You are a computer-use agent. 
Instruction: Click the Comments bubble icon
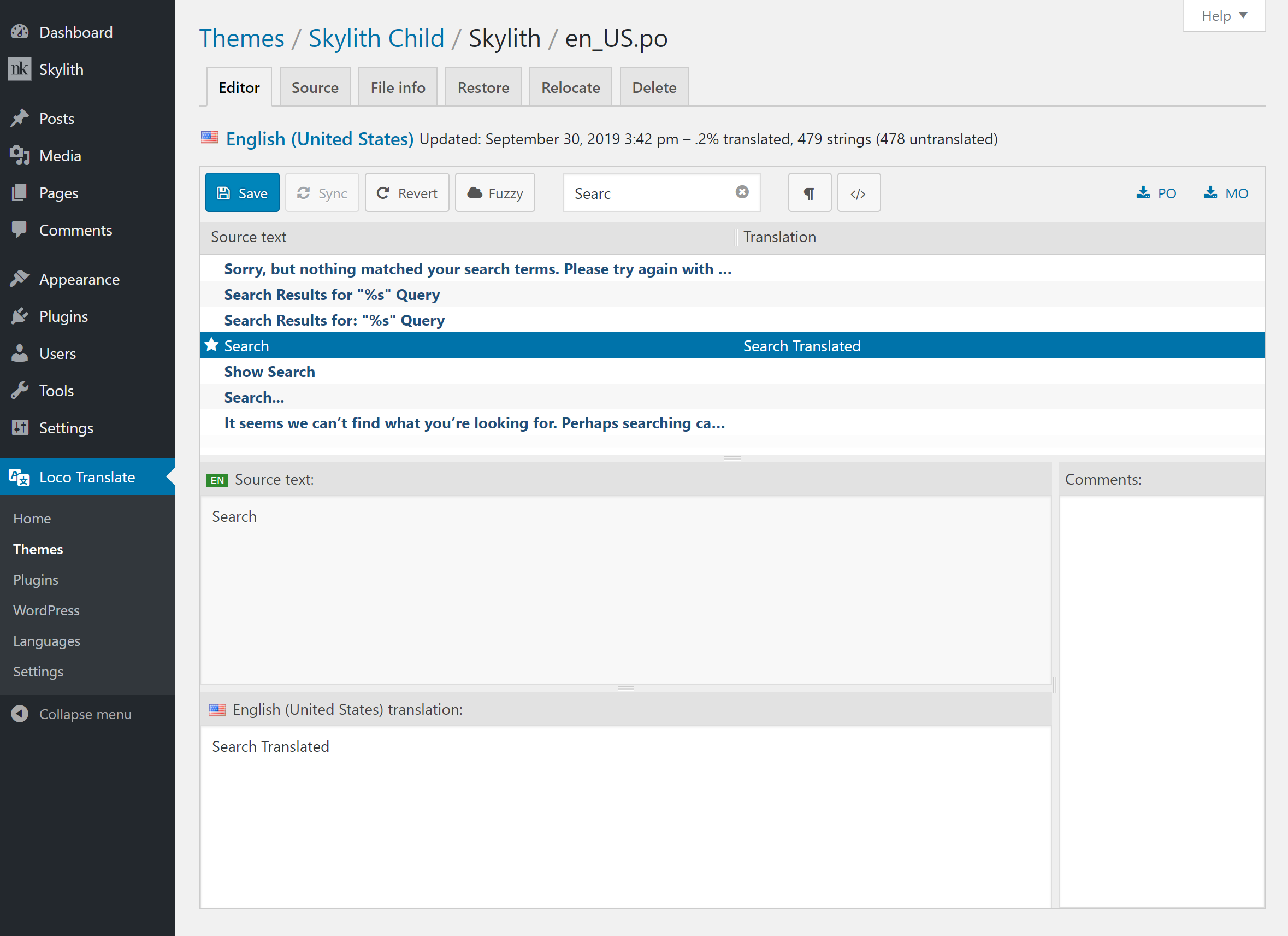20,230
